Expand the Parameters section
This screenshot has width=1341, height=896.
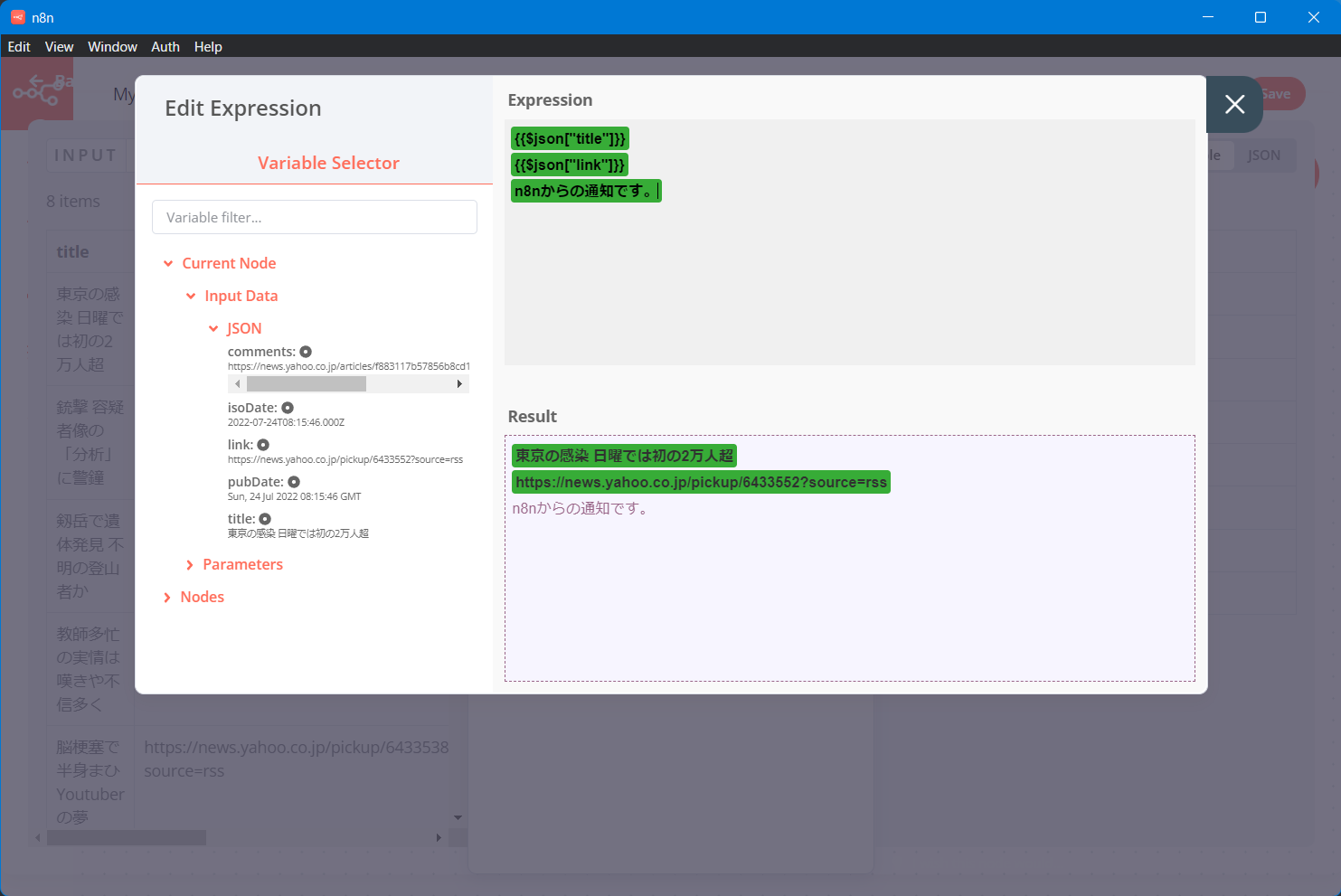coord(190,565)
